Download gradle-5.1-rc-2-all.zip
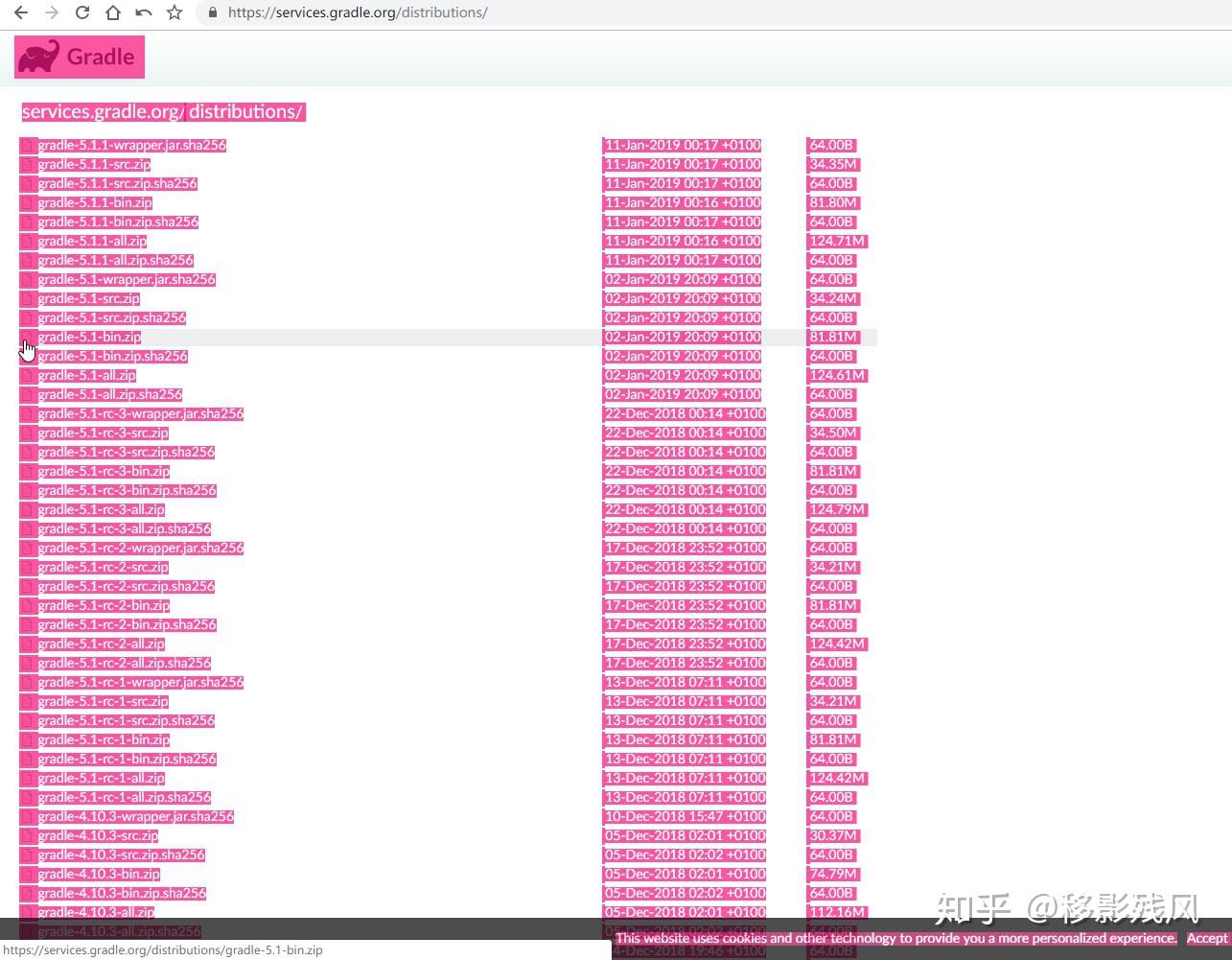 coord(102,644)
